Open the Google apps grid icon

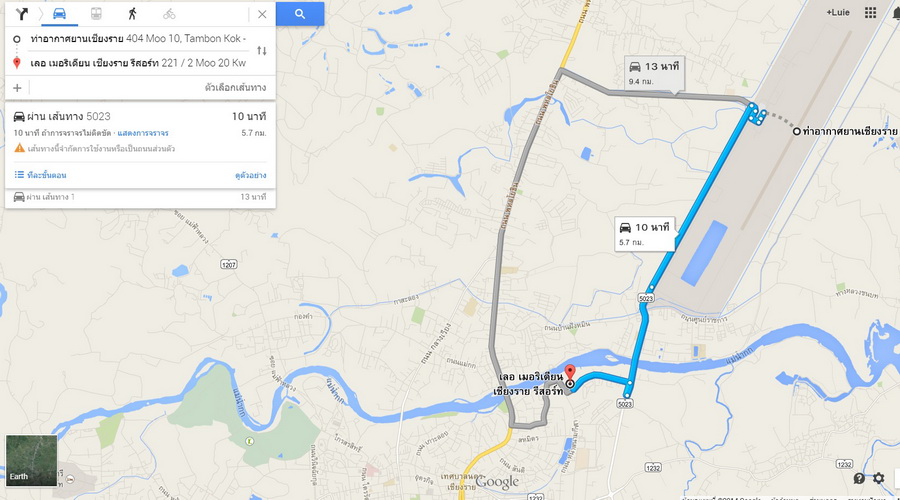pos(871,13)
